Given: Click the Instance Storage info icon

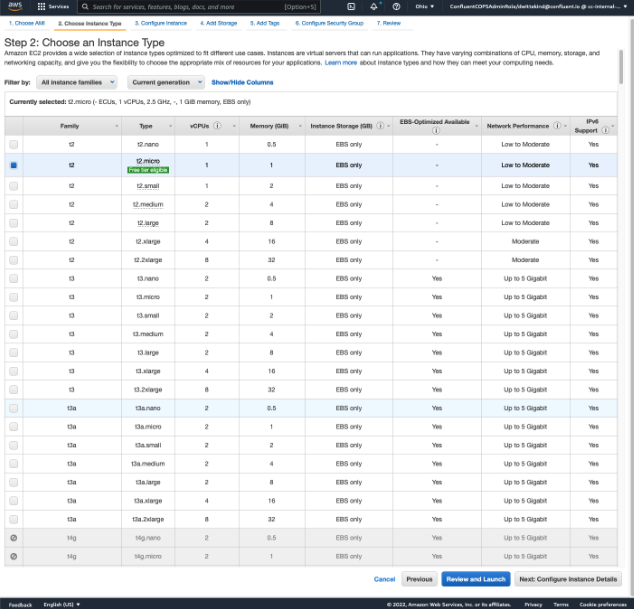Looking at the screenshot, I should [x=380, y=126].
